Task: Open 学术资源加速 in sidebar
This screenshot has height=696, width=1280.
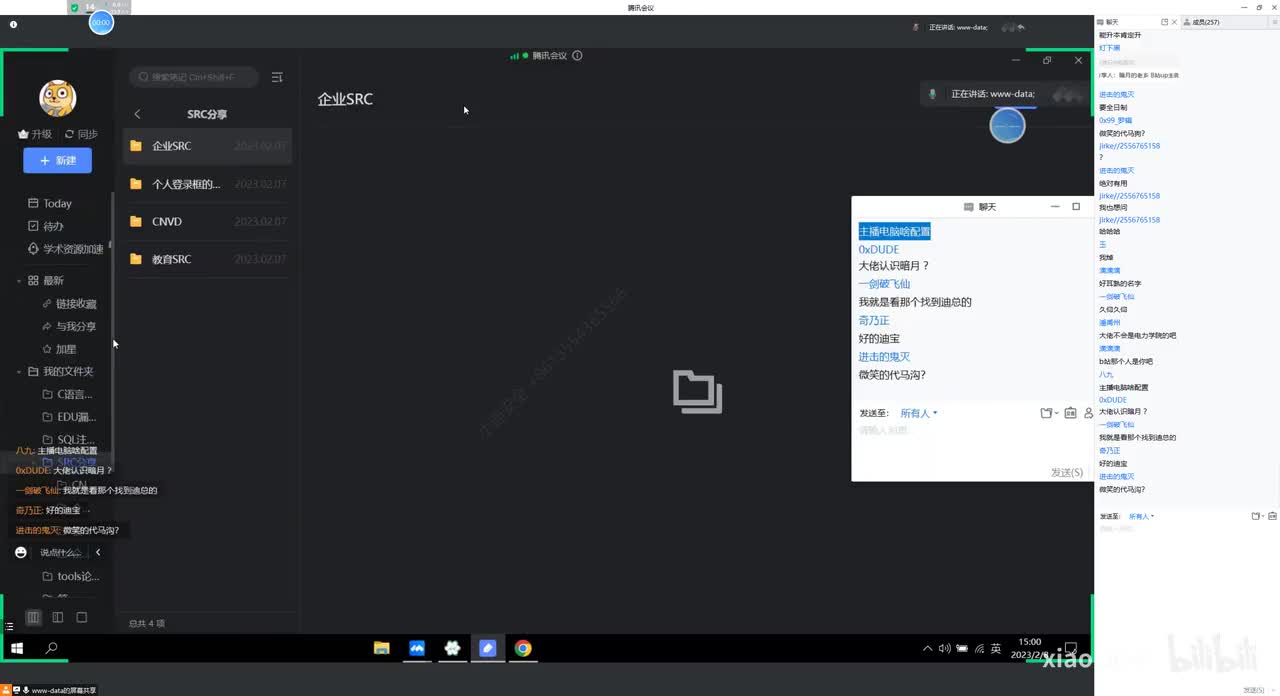Action: click(66, 249)
